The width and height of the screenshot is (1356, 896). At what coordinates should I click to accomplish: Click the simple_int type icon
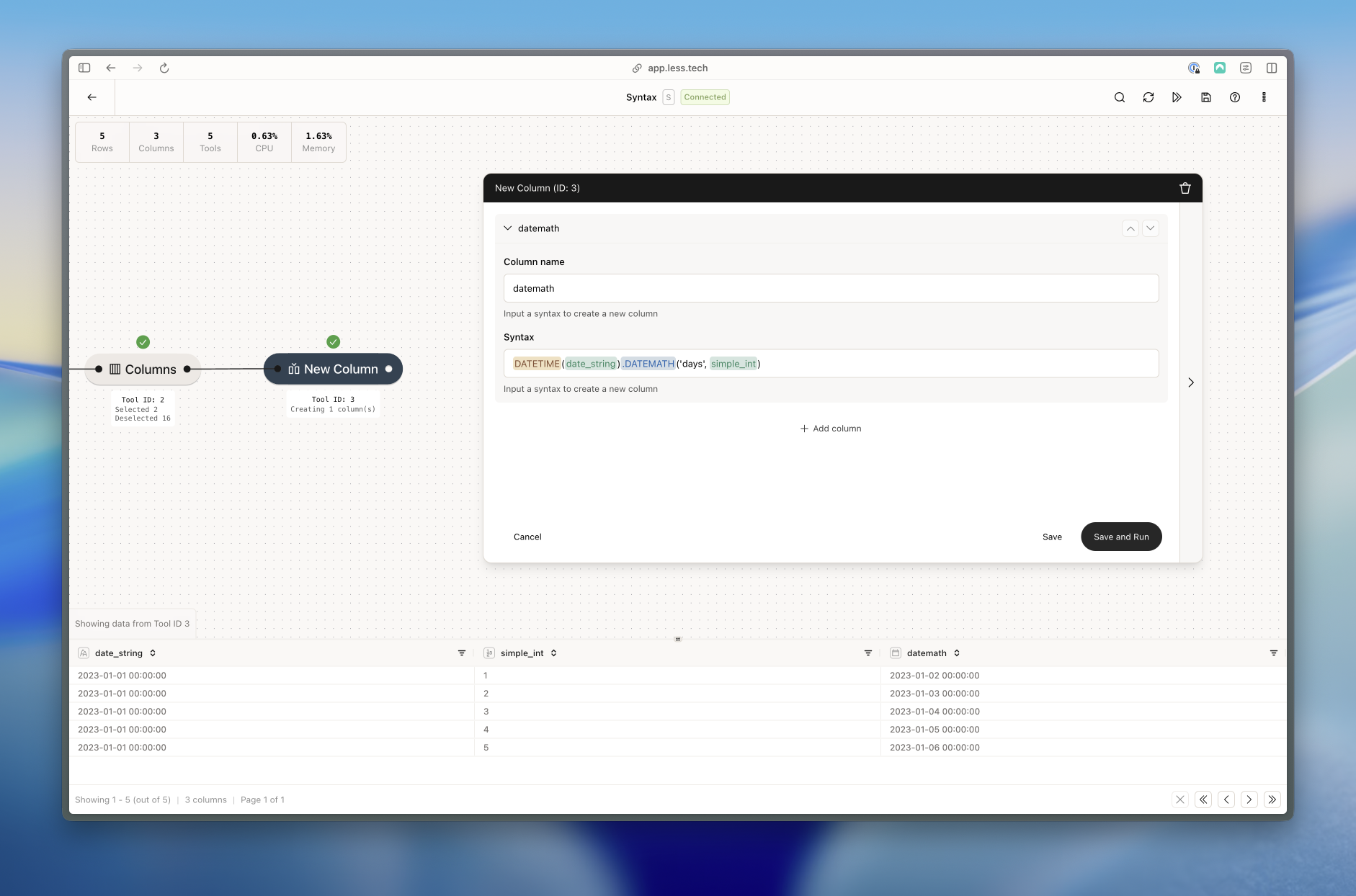pos(489,653)
